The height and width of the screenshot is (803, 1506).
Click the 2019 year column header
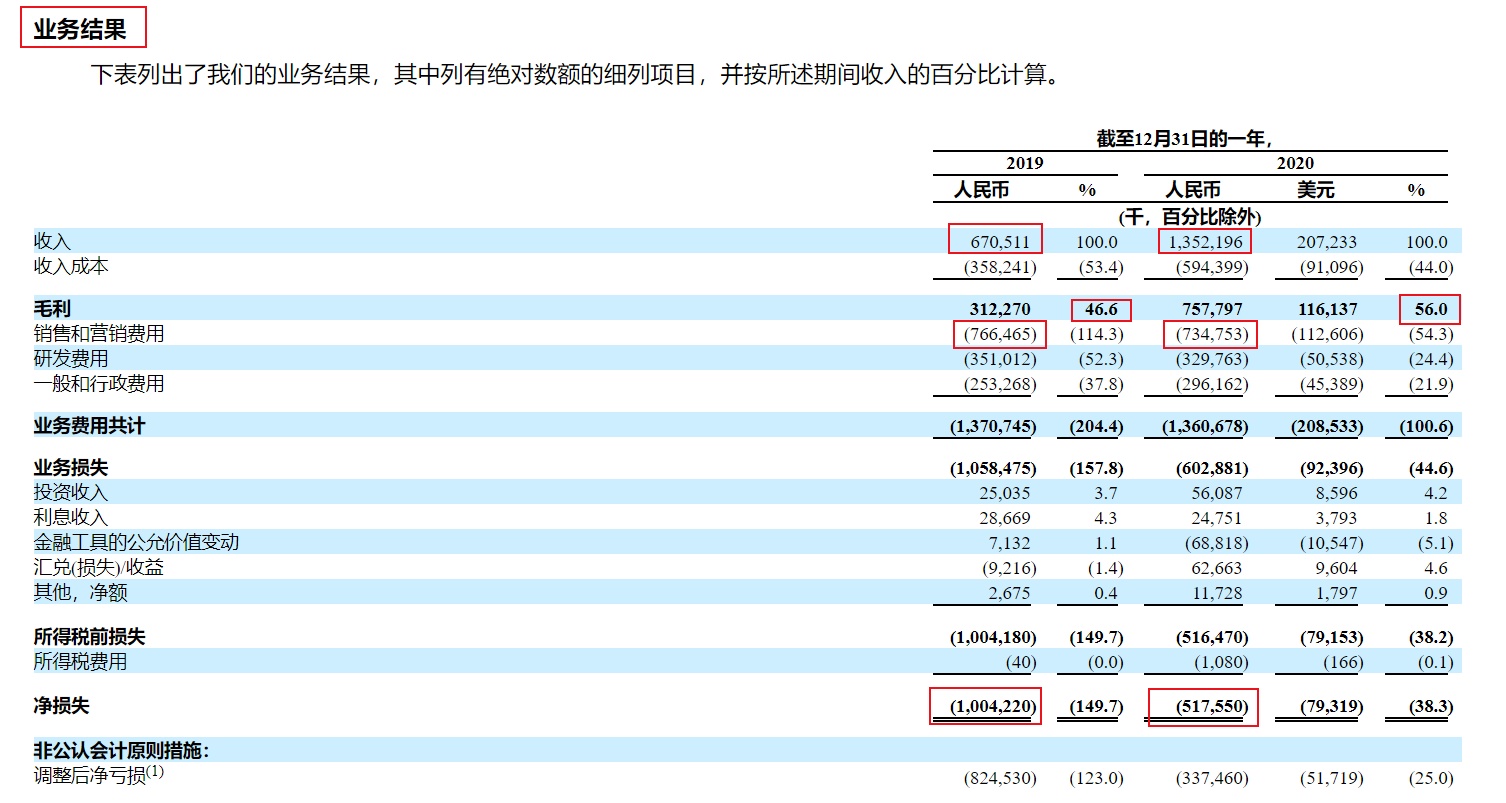click(x=1025, y=163)
